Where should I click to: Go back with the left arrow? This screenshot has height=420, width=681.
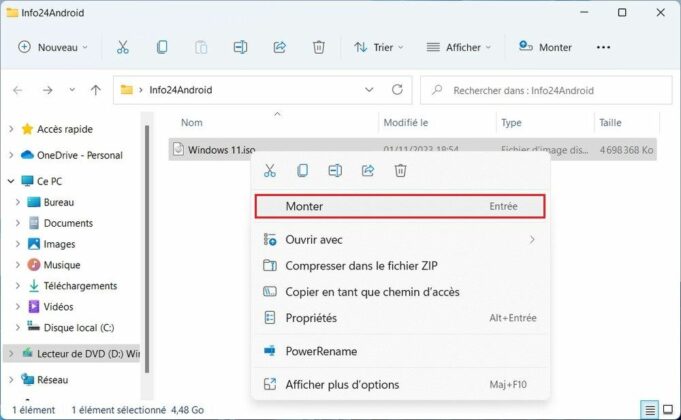18,90
